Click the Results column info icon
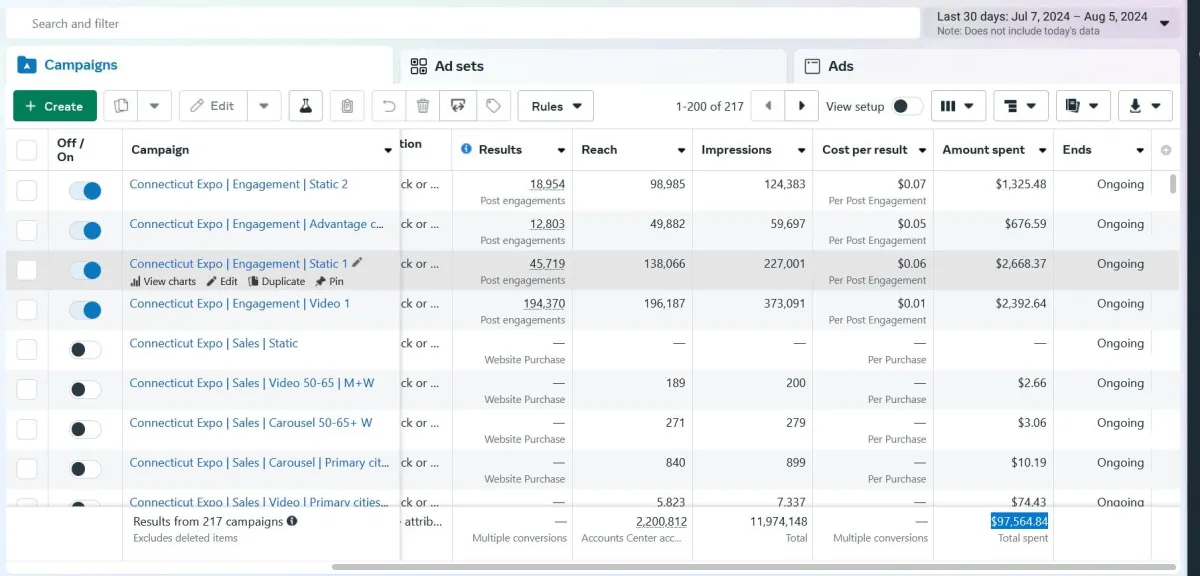Viewport: 1200px width, 576px height. click(466, 149)
